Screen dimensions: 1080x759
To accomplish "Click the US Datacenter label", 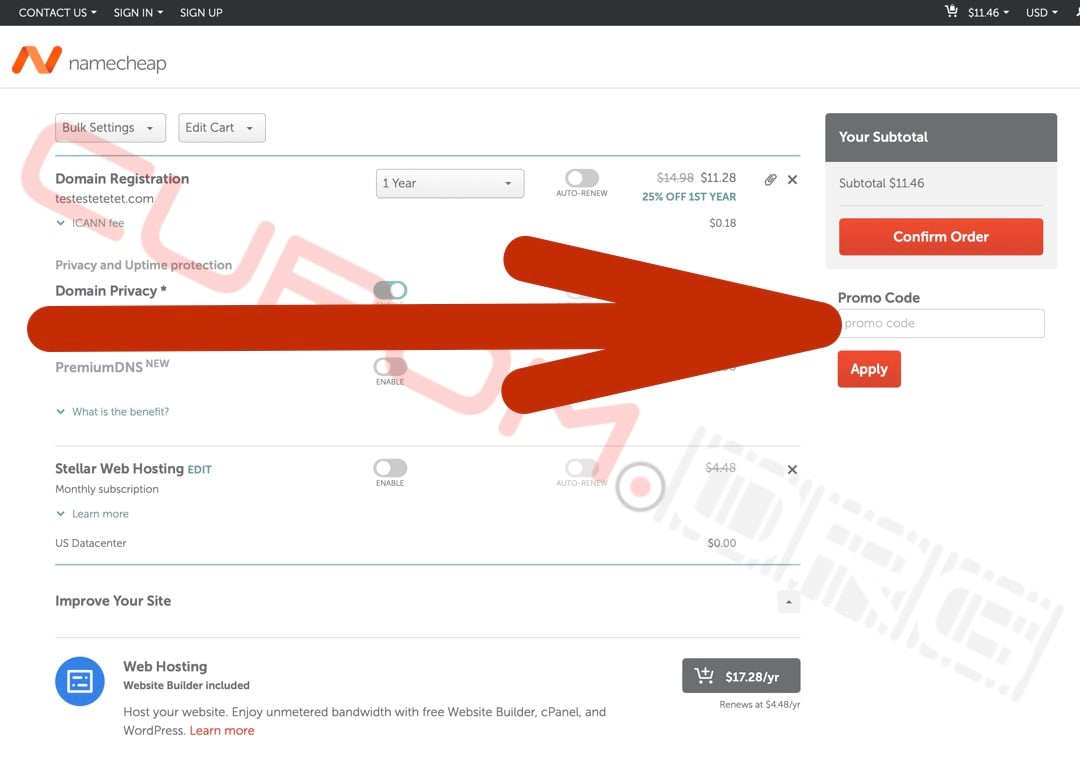I will [x=90, y=543].
